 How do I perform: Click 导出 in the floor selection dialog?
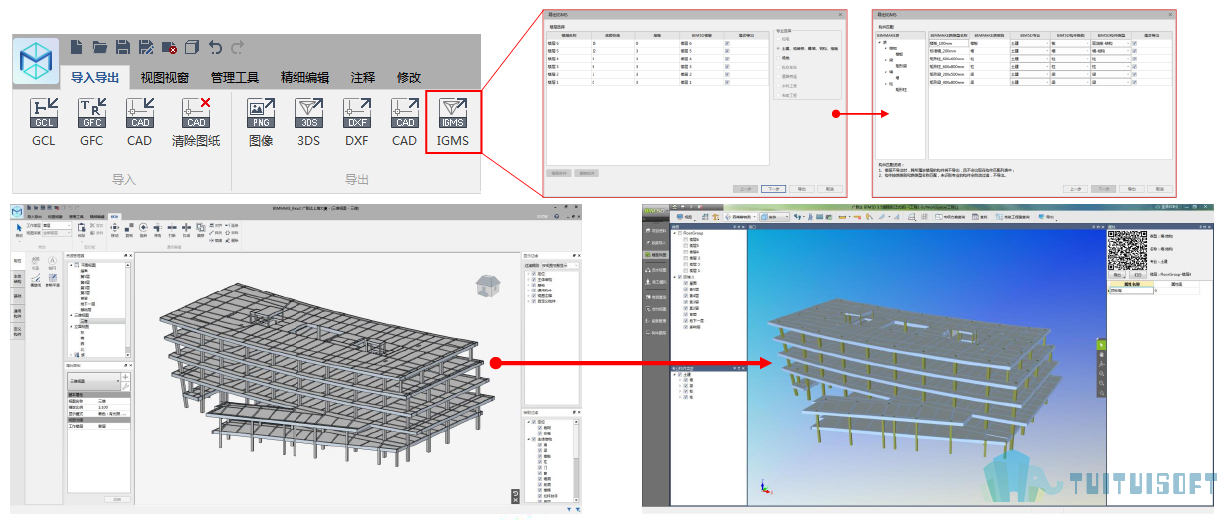[802, 189]
